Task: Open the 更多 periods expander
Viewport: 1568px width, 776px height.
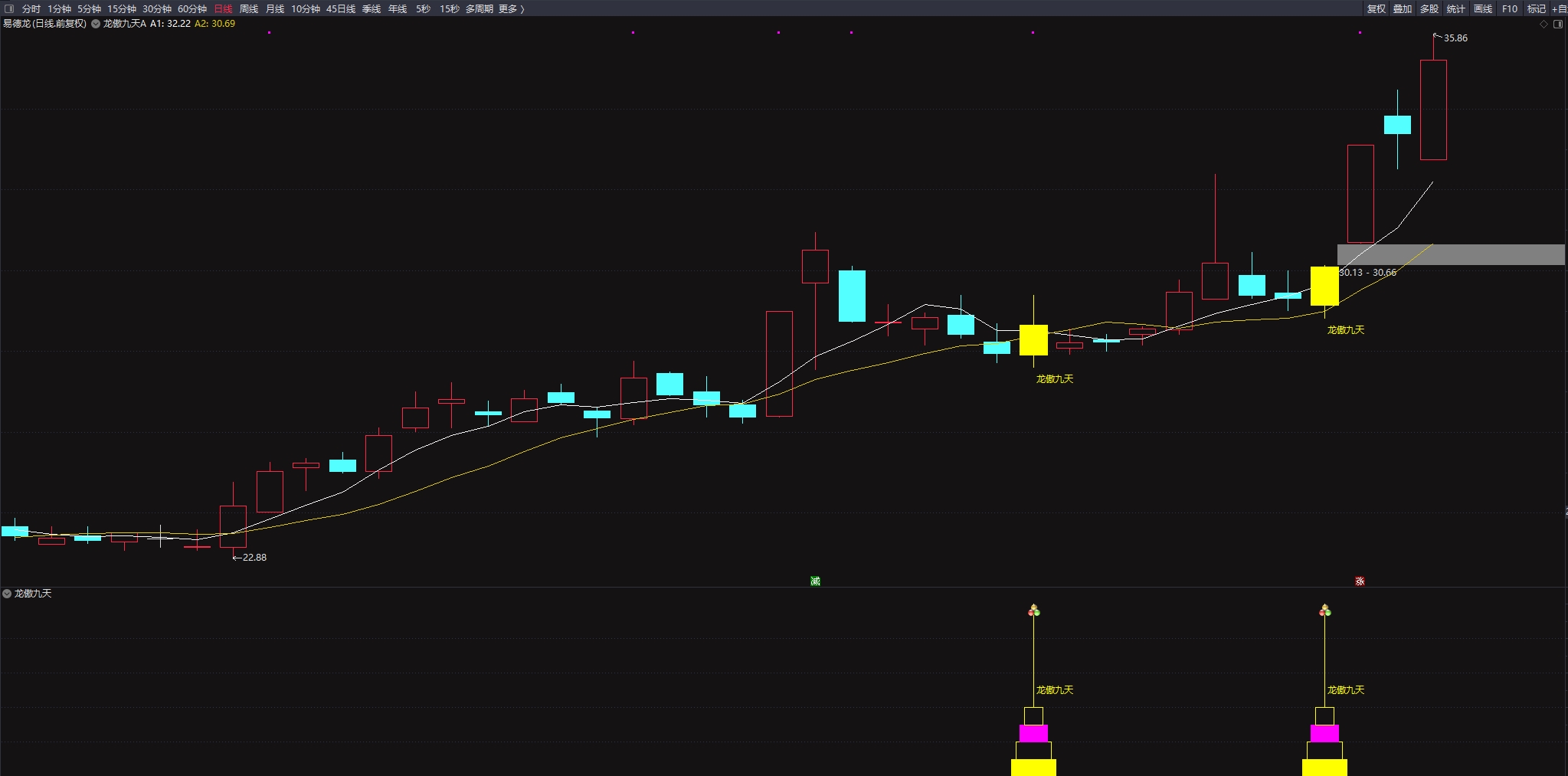Action: (x=511, y=8)
